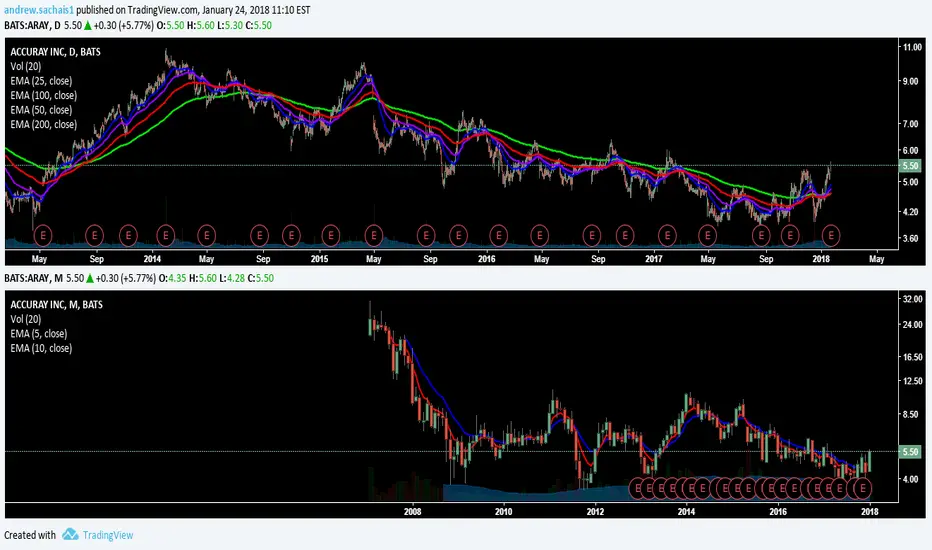932x550 pixels.
Task: Click the 4.20 price axis label
Action: point(911,212)
